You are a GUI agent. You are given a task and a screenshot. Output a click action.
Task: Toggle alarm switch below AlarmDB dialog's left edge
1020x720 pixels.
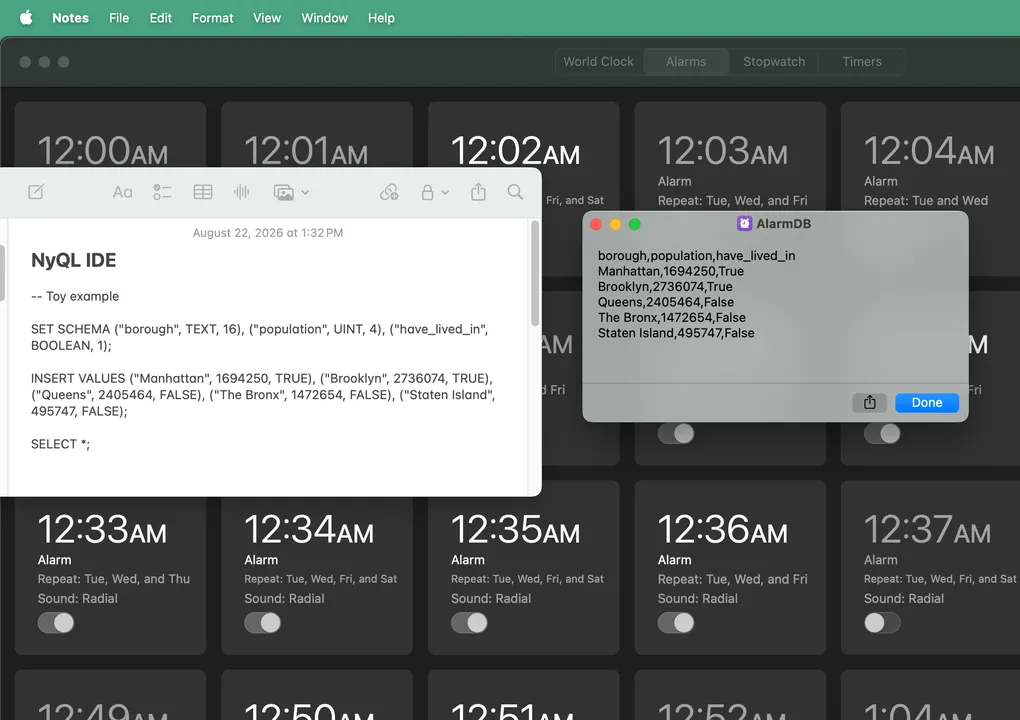tap(676, 433)
